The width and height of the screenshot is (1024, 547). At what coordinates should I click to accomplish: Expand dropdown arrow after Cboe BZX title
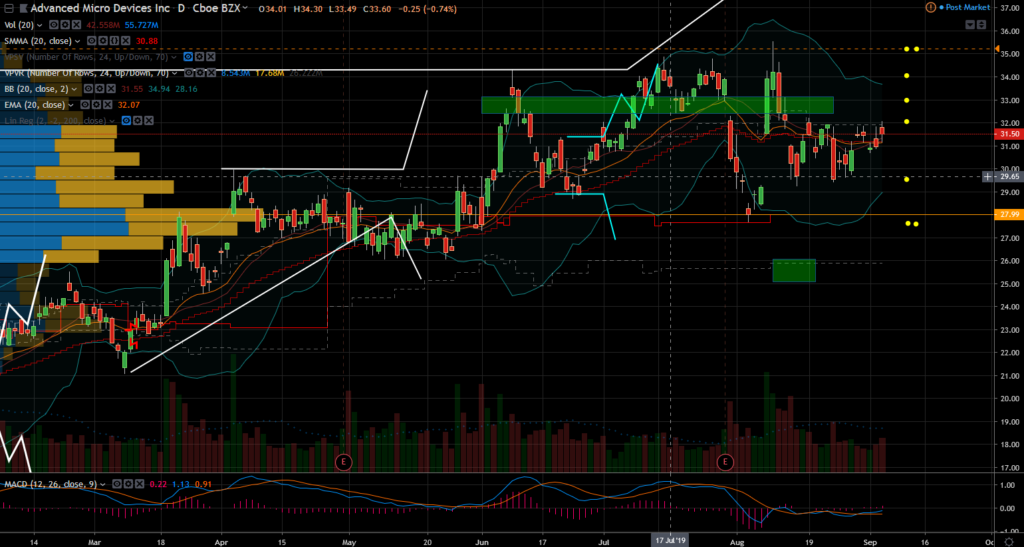[245, 8]
